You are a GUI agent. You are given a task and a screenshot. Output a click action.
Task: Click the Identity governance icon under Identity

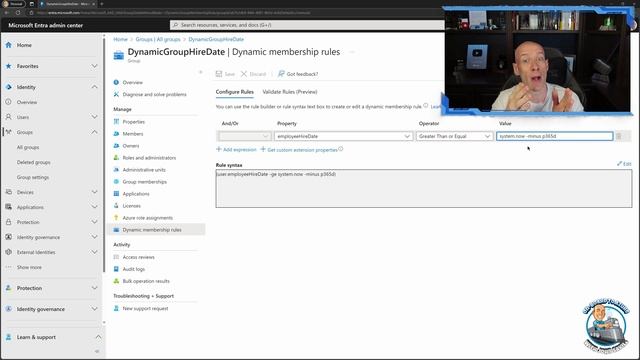tap(9, 237)
